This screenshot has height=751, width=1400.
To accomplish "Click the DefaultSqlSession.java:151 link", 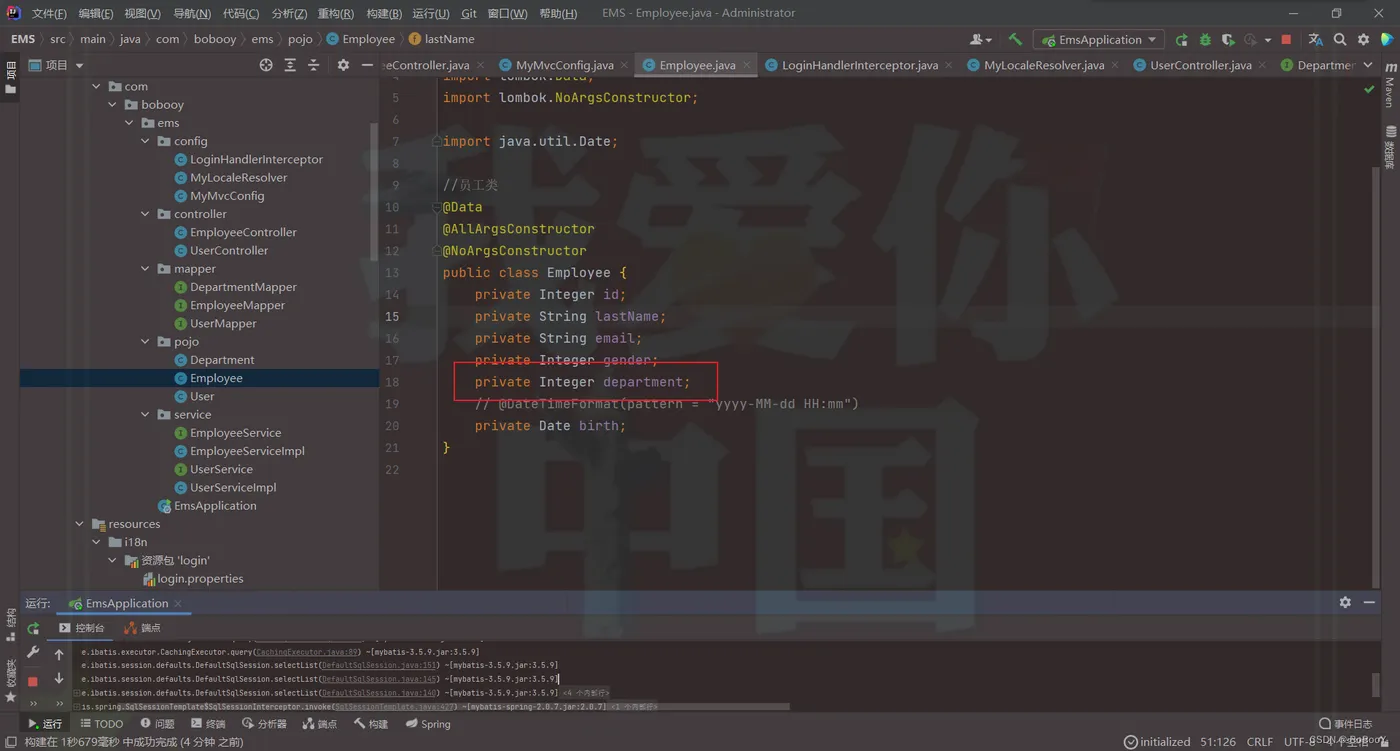I will coord(379,665).
